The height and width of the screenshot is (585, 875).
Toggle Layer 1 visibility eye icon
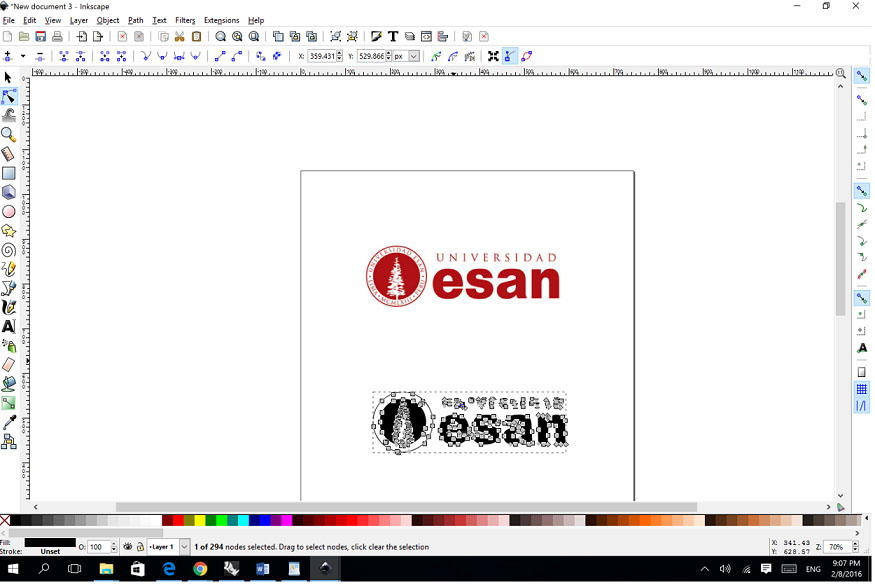[x=128, y=548]
